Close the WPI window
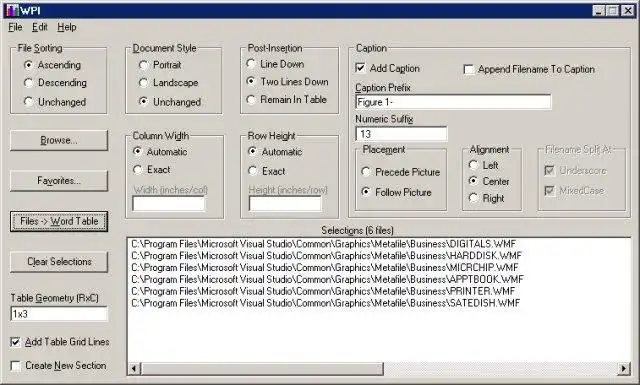 628,11
